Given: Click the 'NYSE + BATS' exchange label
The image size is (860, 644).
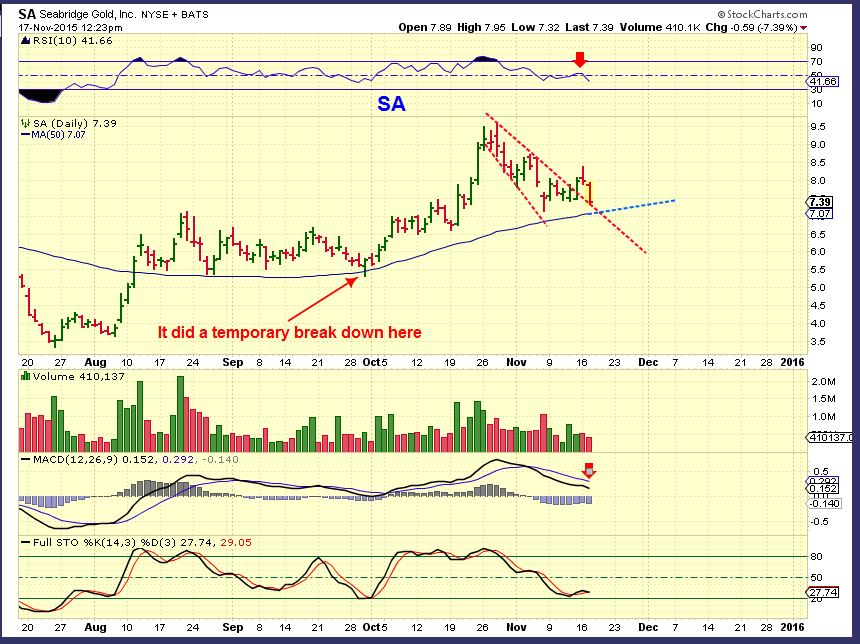Looking at the screenshot, I should pyautogui.click(x=176, y=15).
